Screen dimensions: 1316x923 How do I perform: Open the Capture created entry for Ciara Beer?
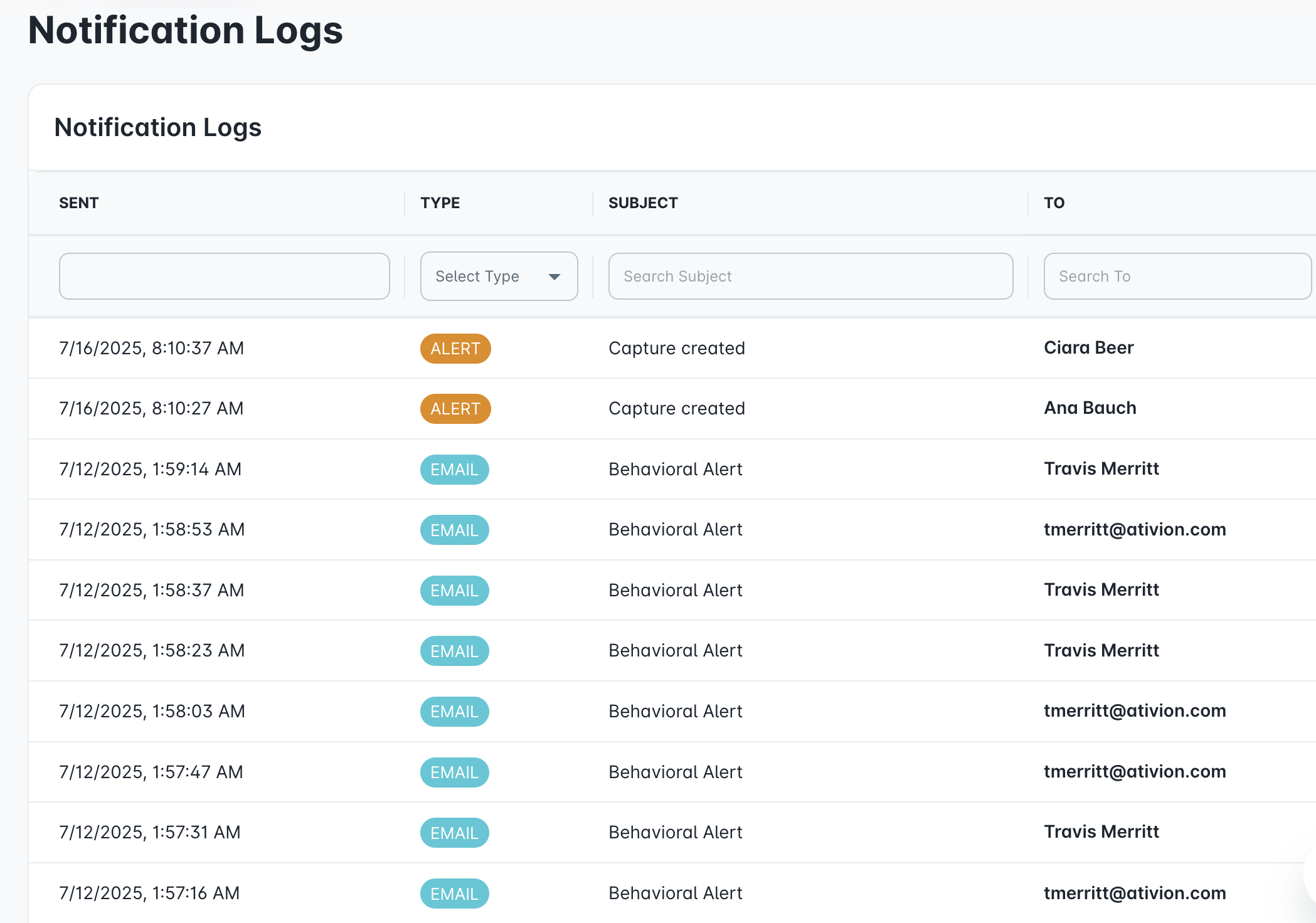click(x=676, y=348)
